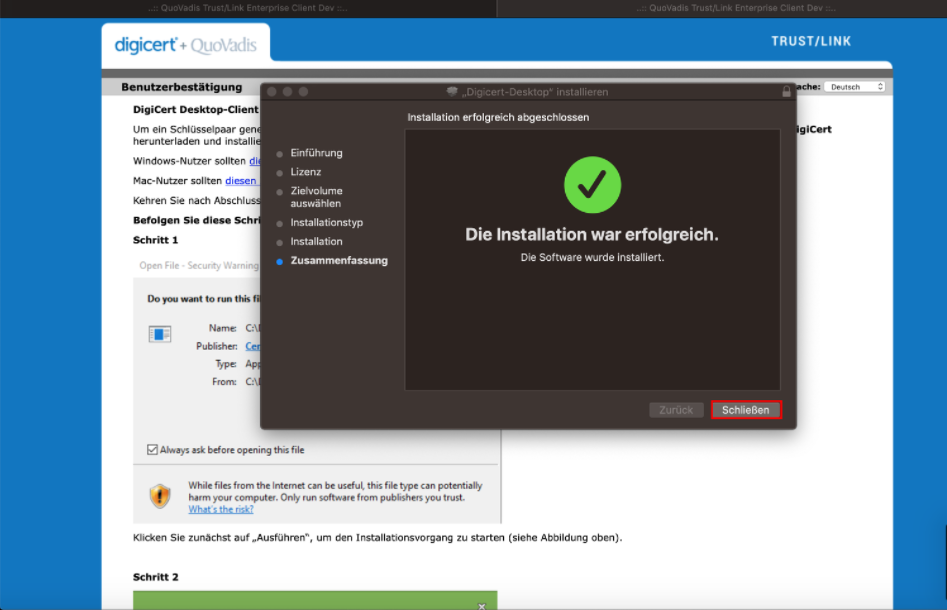Viewport: 947px width, 610px height.
Task: Select the Installationstyp step in the sidebar
Action: tap(327, 222)
